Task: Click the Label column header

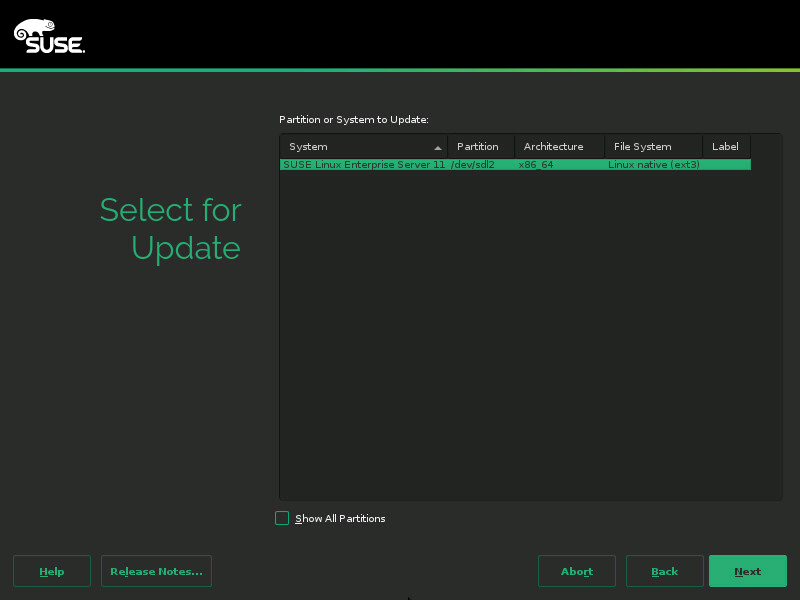Action: click(x=725, y=146)
